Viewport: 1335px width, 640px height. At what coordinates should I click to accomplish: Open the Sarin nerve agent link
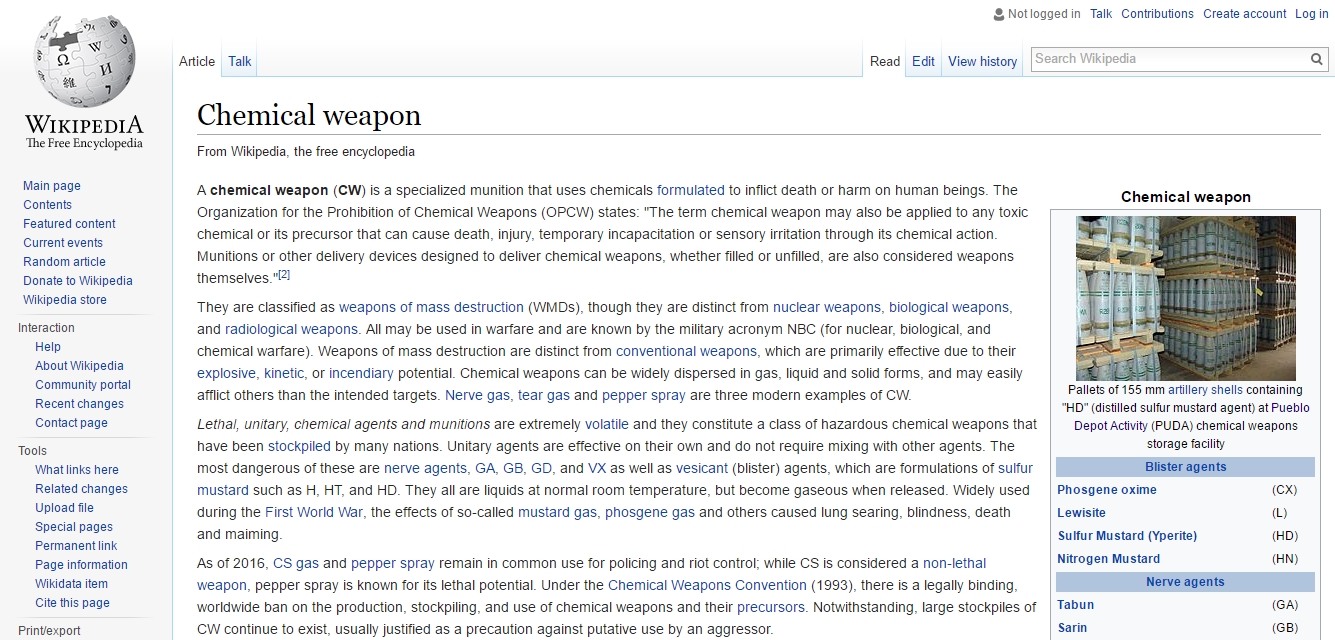1072,628
